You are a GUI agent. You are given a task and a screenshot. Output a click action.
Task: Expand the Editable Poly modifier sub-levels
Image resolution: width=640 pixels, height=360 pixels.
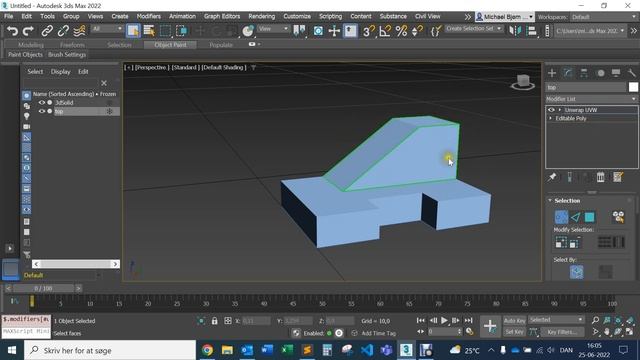551,118
